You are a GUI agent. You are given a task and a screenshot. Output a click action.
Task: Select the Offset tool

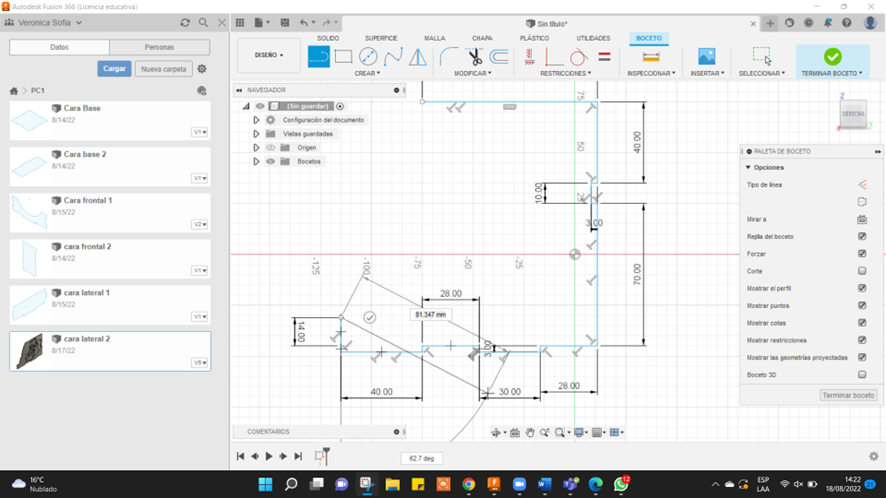coord(499,57)
